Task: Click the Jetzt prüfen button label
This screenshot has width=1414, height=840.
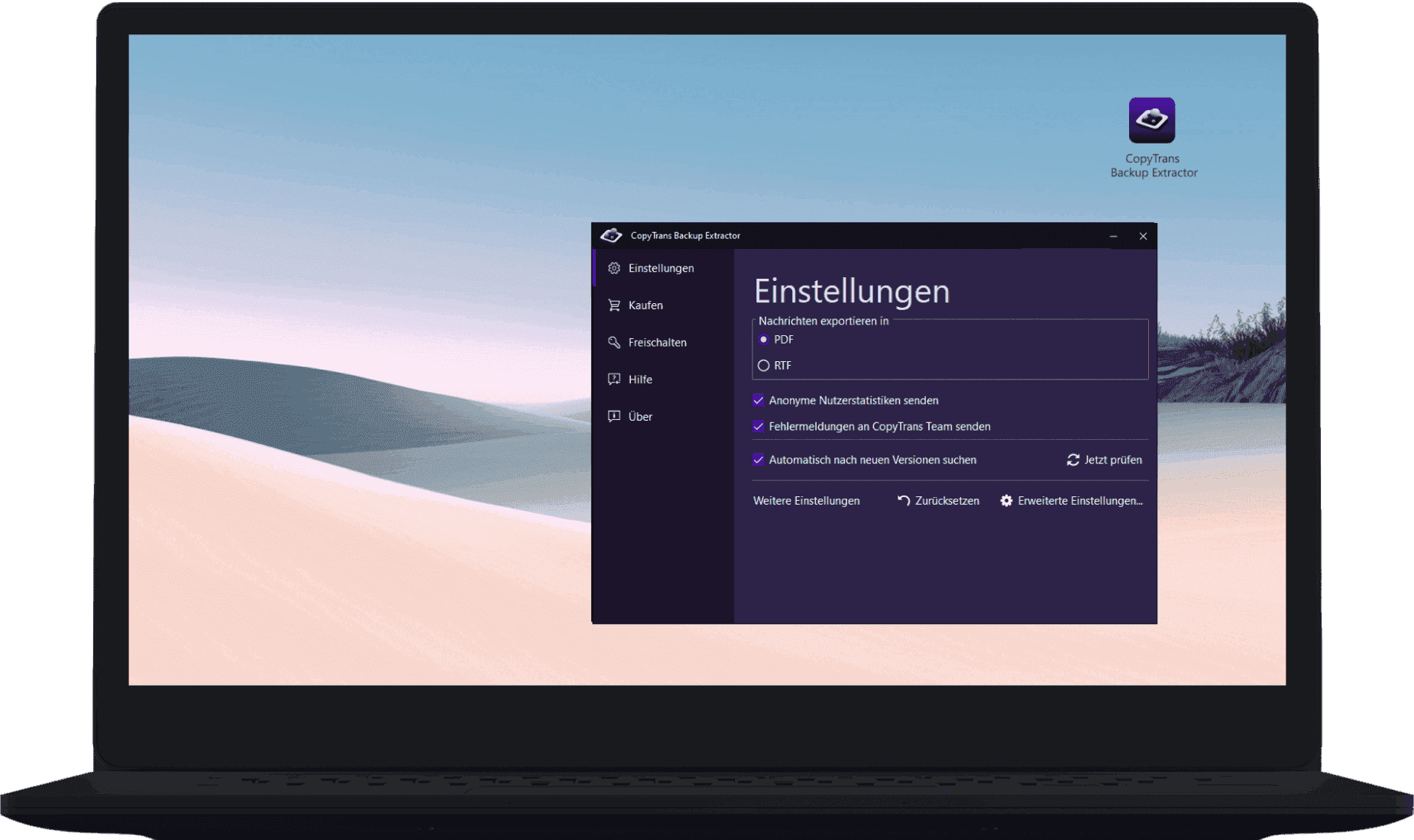Action: pos(1113,460)
